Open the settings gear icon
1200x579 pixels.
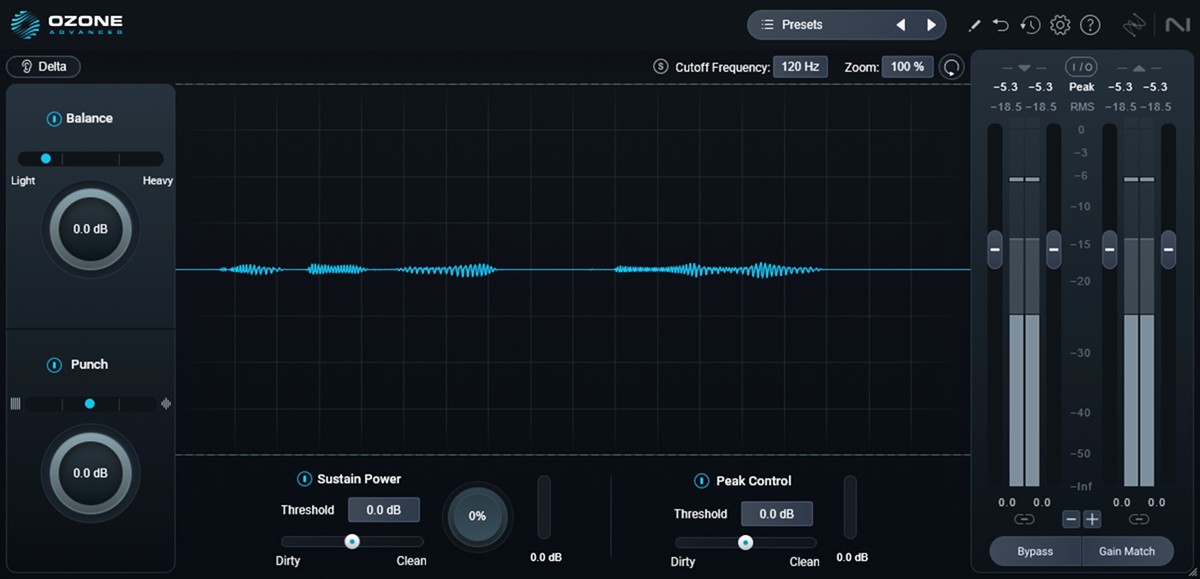click(x=1060, y=25)
